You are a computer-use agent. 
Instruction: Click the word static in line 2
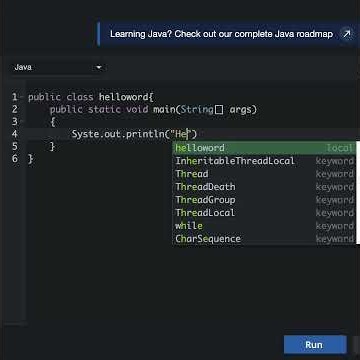pos(104,109)
